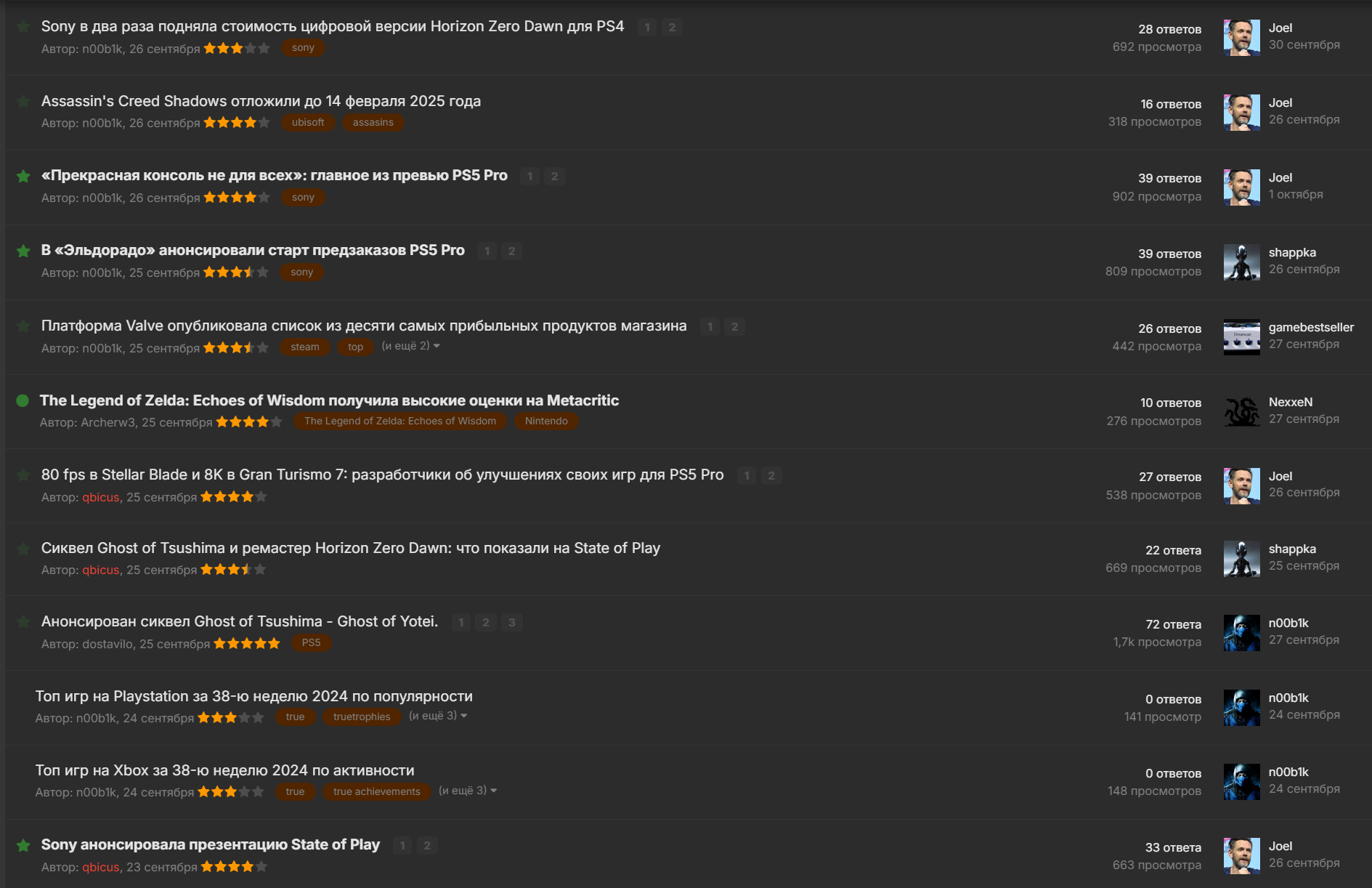Select the assasins tag

(x=373, y=123)
